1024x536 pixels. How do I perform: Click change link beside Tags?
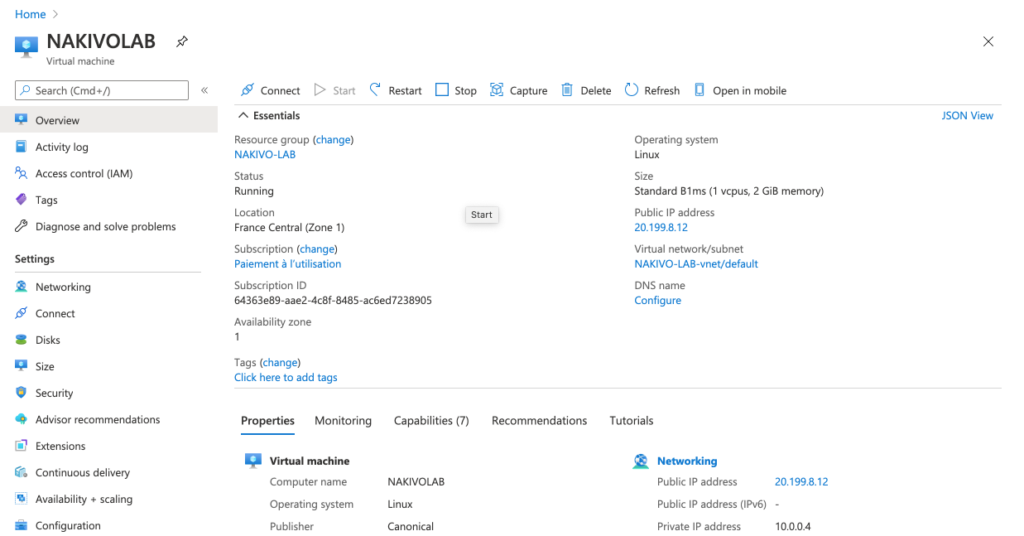click(x=280, y=362)
